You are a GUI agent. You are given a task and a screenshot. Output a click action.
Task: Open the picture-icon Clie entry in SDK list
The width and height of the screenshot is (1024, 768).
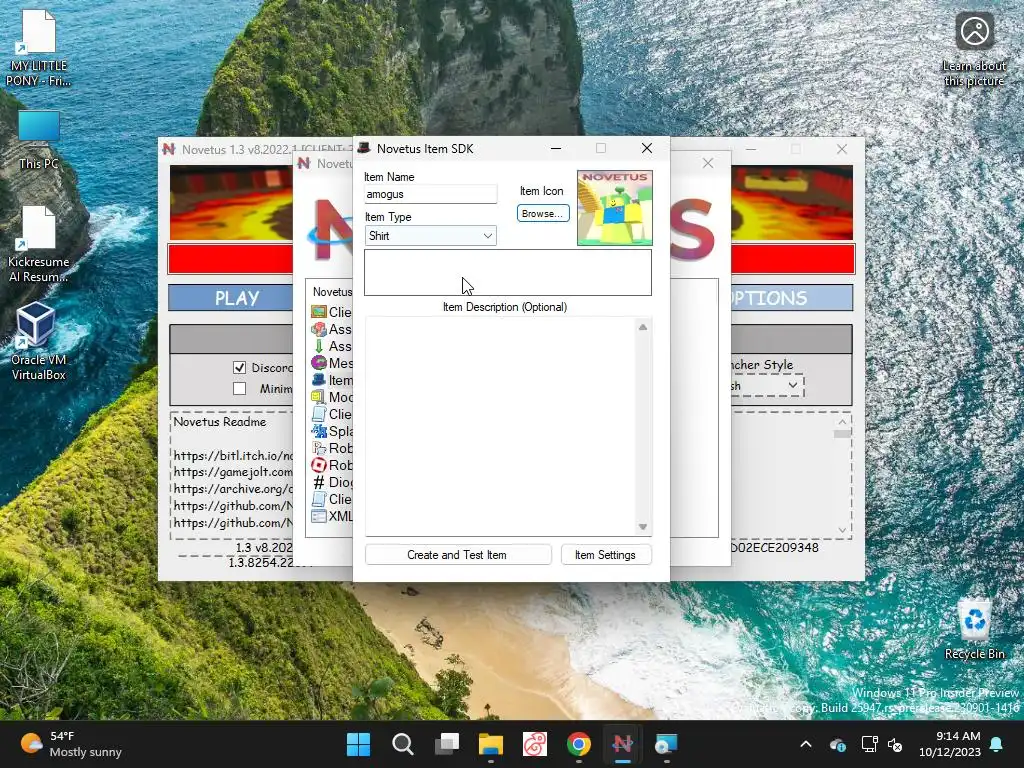click(x=332, y=312)
